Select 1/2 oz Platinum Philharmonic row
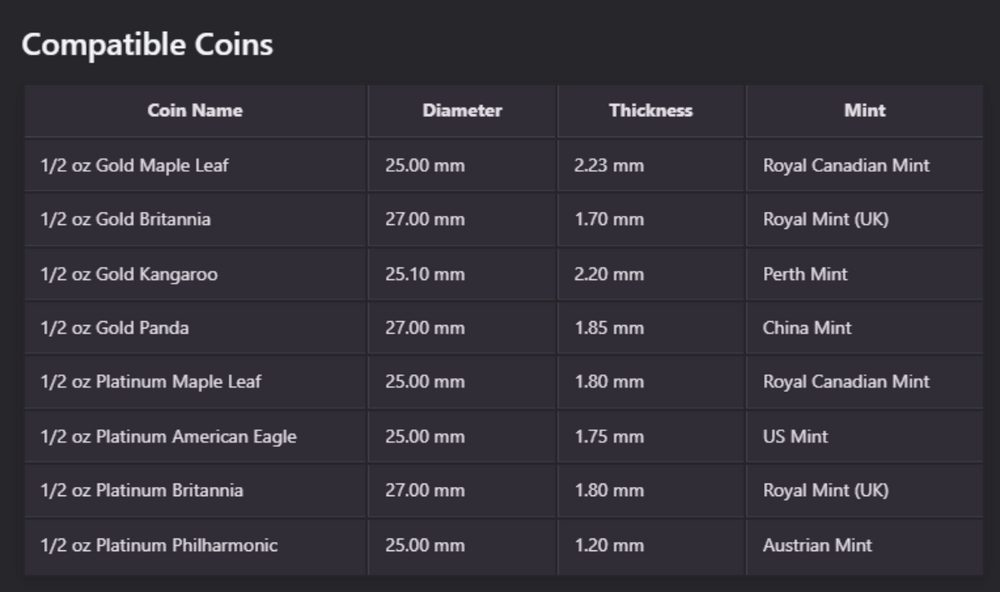This screenshot has width=1000, height=592. tap(159, 546)
